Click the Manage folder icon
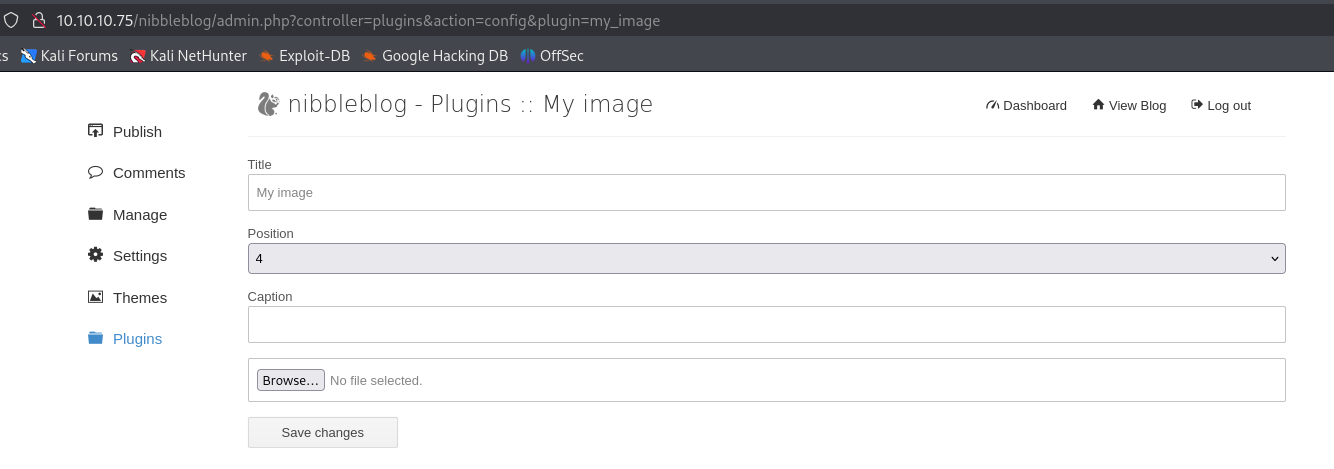Image resolution: width=1334 pixels, height=469 pixels. tap(96, 214)
